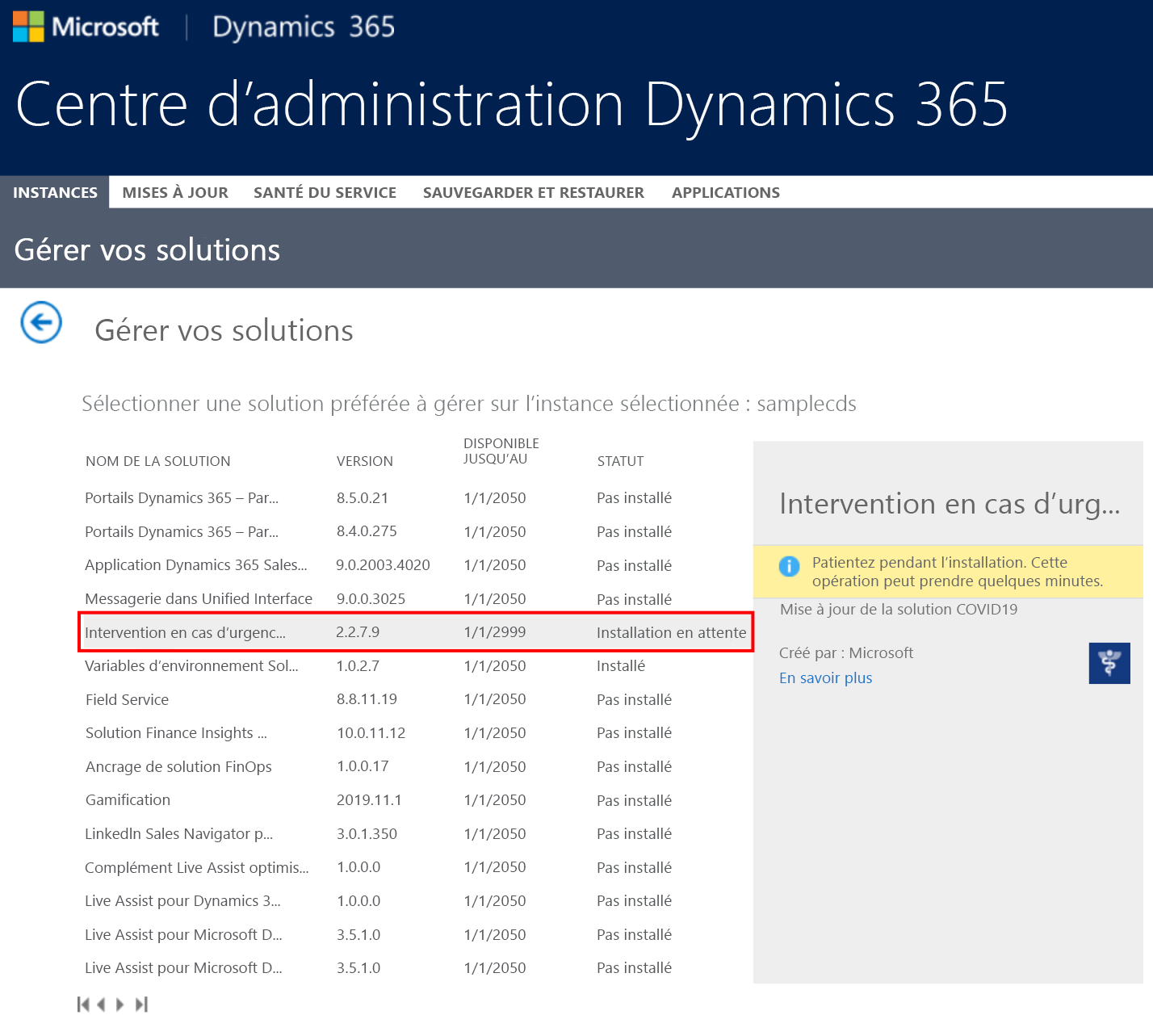Screen dimensions: 1153x1036
Task: Click version 9.0.2003.4020 cell
Action: (x=383, y=565)
